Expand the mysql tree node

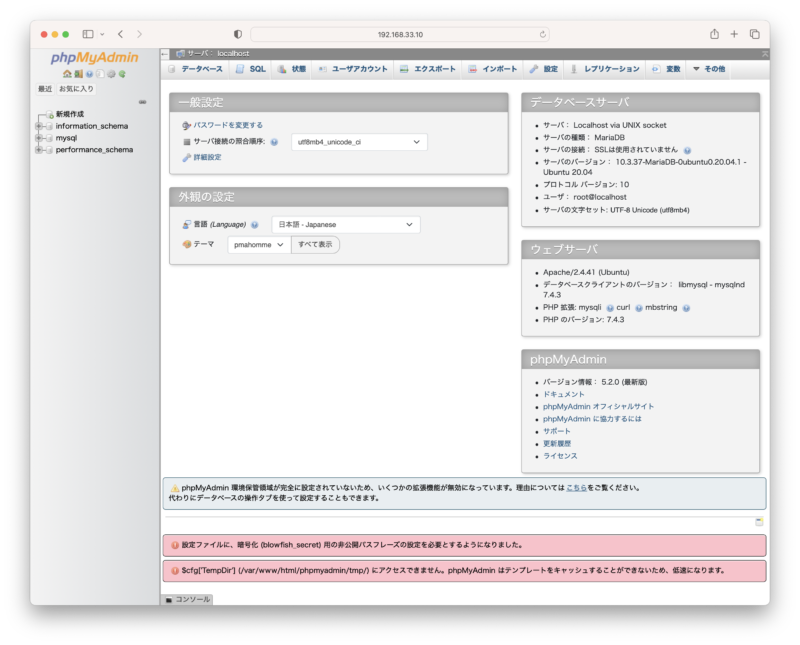(x=38, y=138)
